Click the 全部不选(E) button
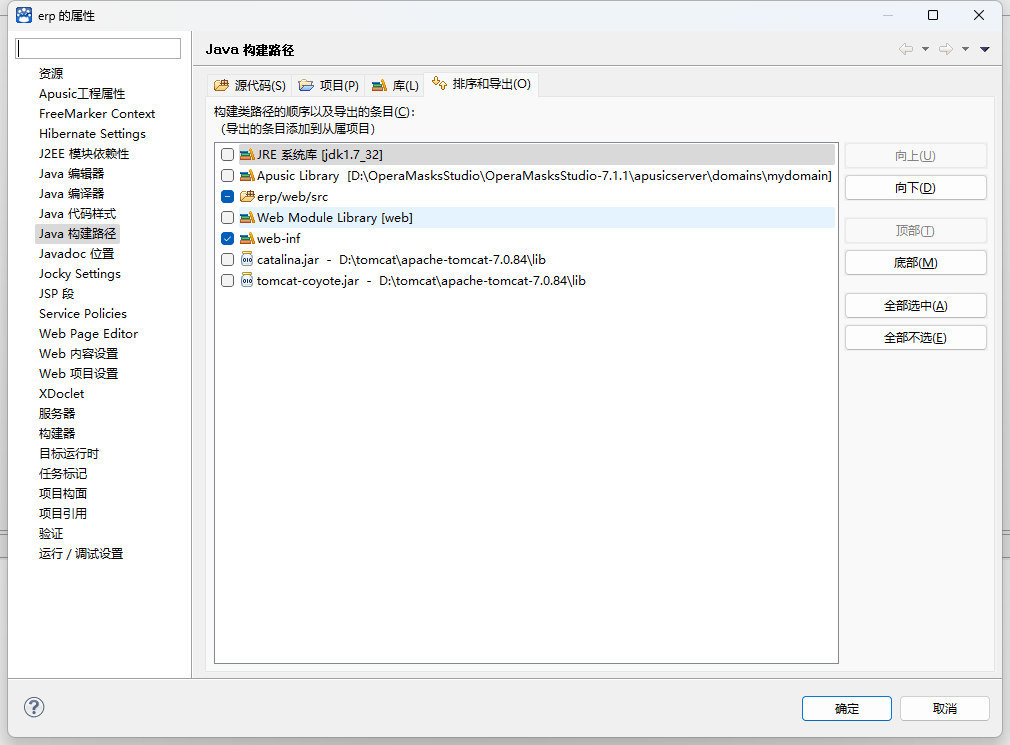The height and width of the screenshot is (745, 1010). pyautogui.click(x=915, y=338)
